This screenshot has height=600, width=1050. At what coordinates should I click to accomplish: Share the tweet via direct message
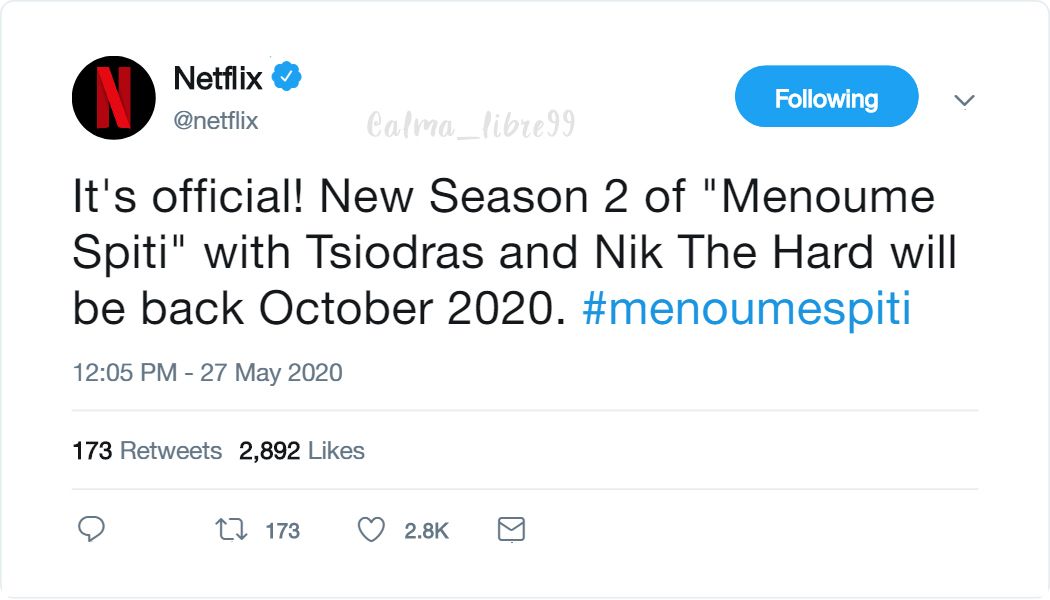510,529
